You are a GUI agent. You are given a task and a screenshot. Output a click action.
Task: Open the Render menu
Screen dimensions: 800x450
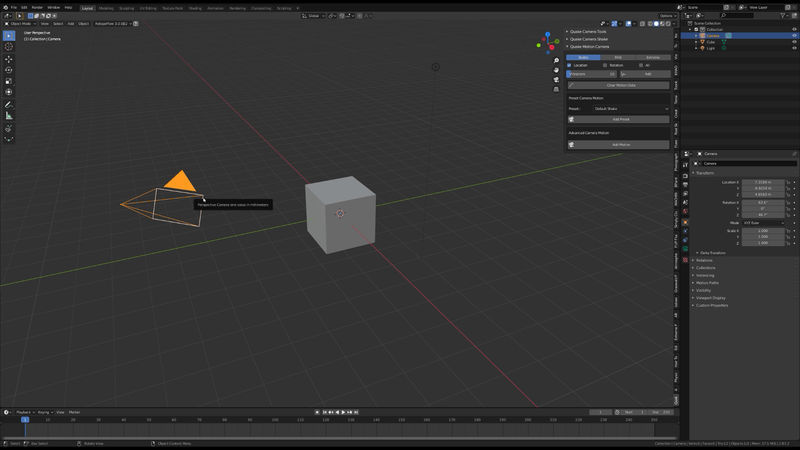[37, 8]
